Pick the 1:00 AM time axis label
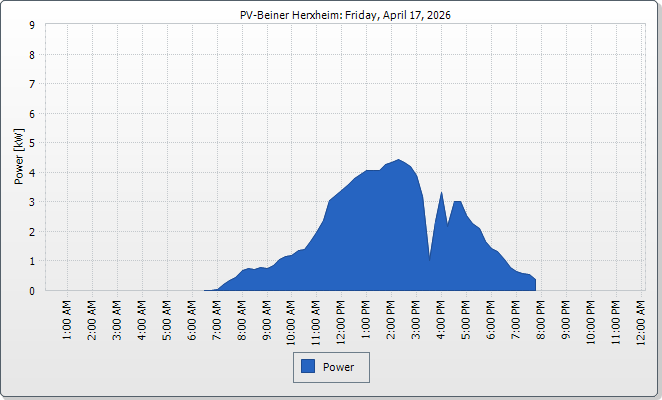Viewport: 662px width, 400px height. (x=68, y=319)
